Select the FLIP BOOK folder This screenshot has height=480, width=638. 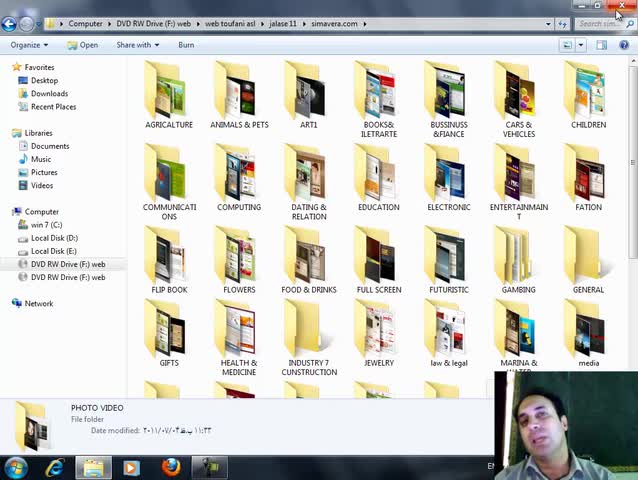[169, 260]
